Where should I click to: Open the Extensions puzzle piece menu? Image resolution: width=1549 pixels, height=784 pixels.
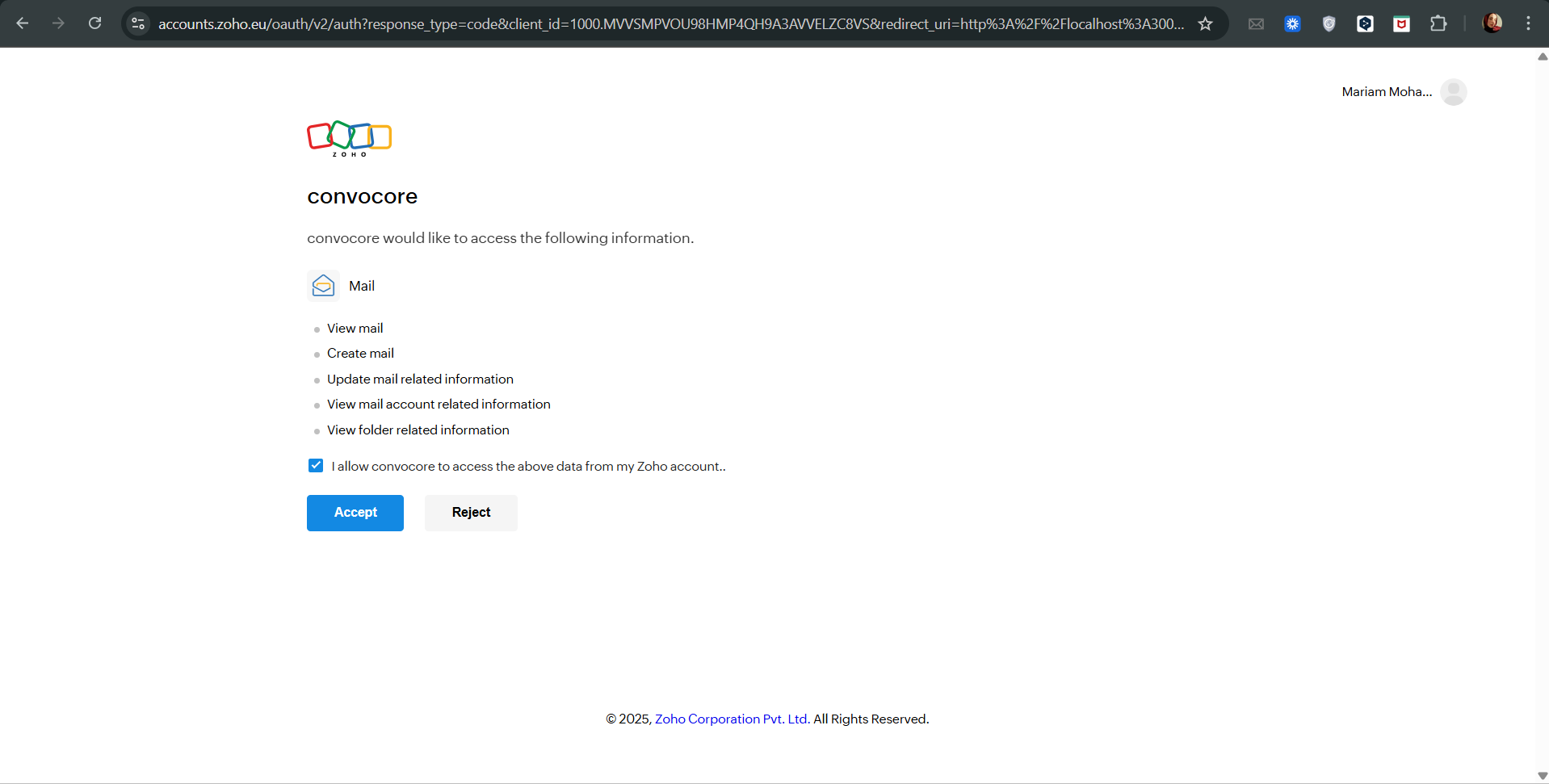(1438, 23)
